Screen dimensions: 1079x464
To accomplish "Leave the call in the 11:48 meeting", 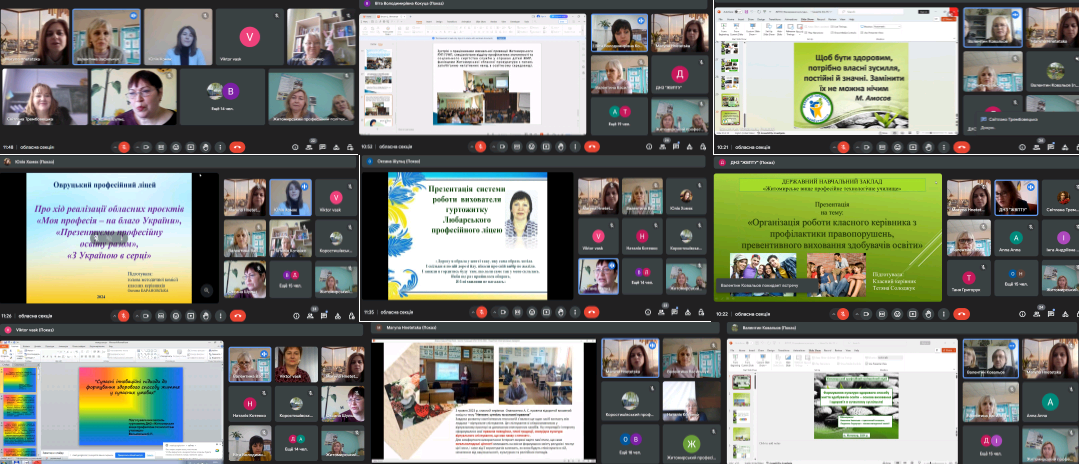I will click(x=237, y=147).
